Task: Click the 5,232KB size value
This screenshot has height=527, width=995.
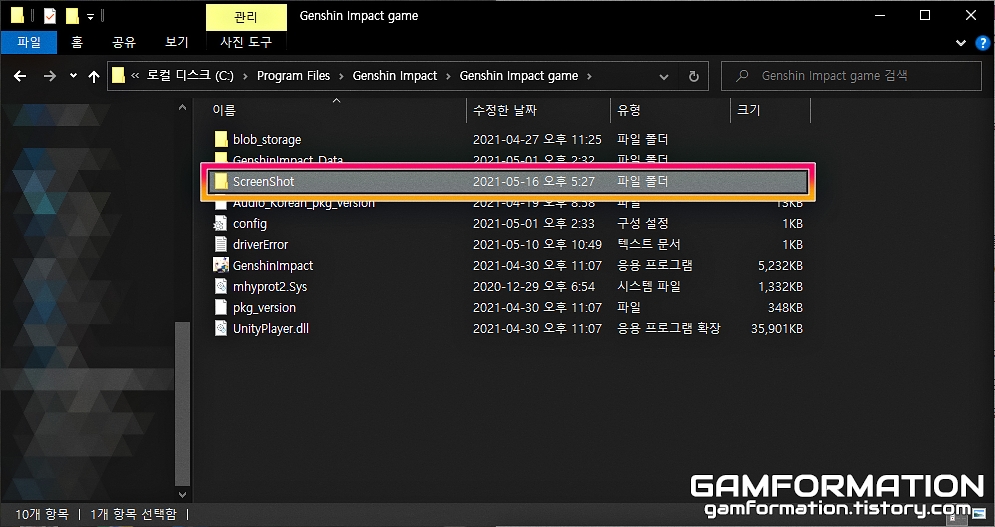Action: point(781,265)
